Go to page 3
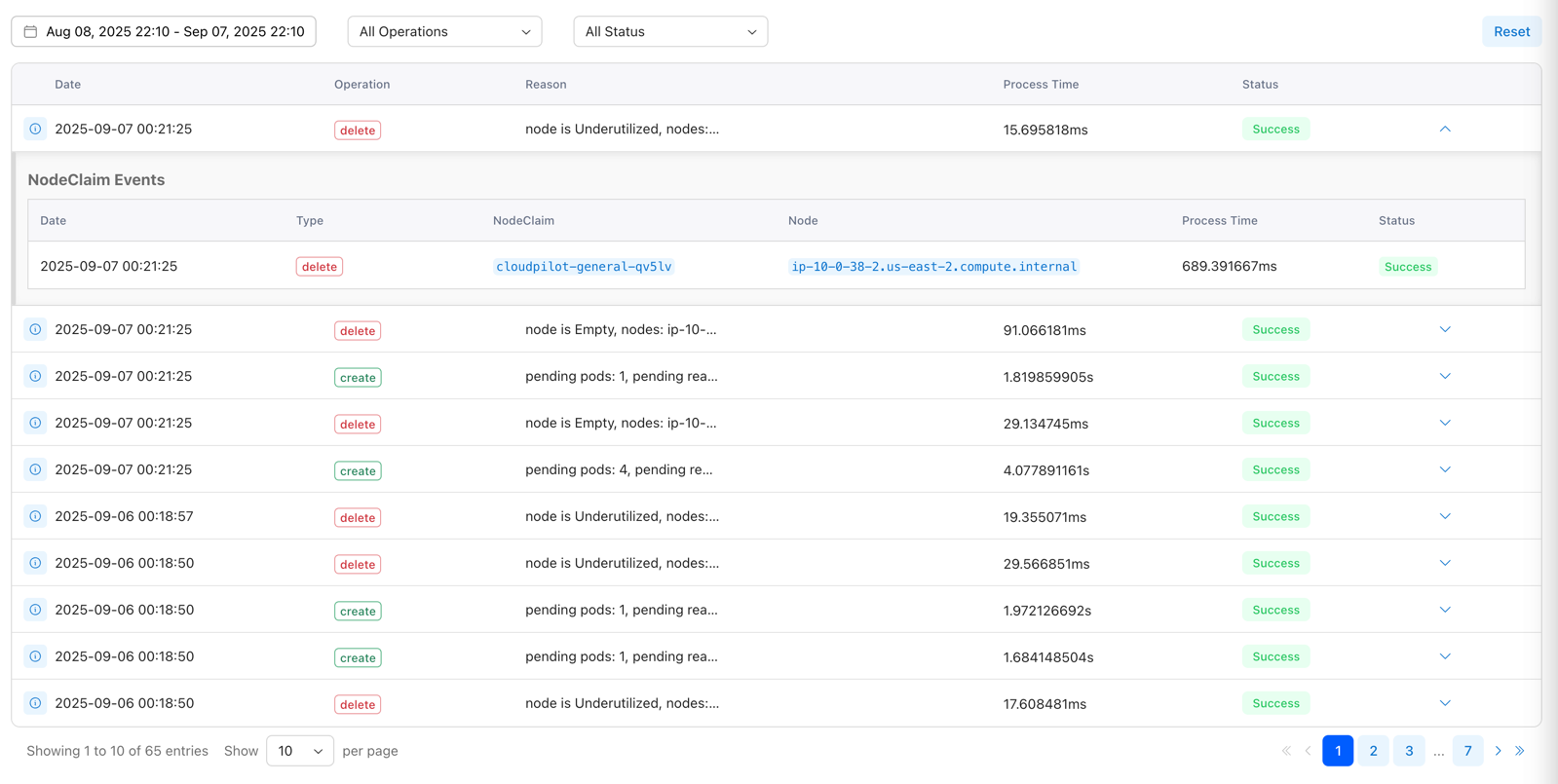Image resolution: width=1558 pixels, height=784 pixels. (x=1409, y=751)
